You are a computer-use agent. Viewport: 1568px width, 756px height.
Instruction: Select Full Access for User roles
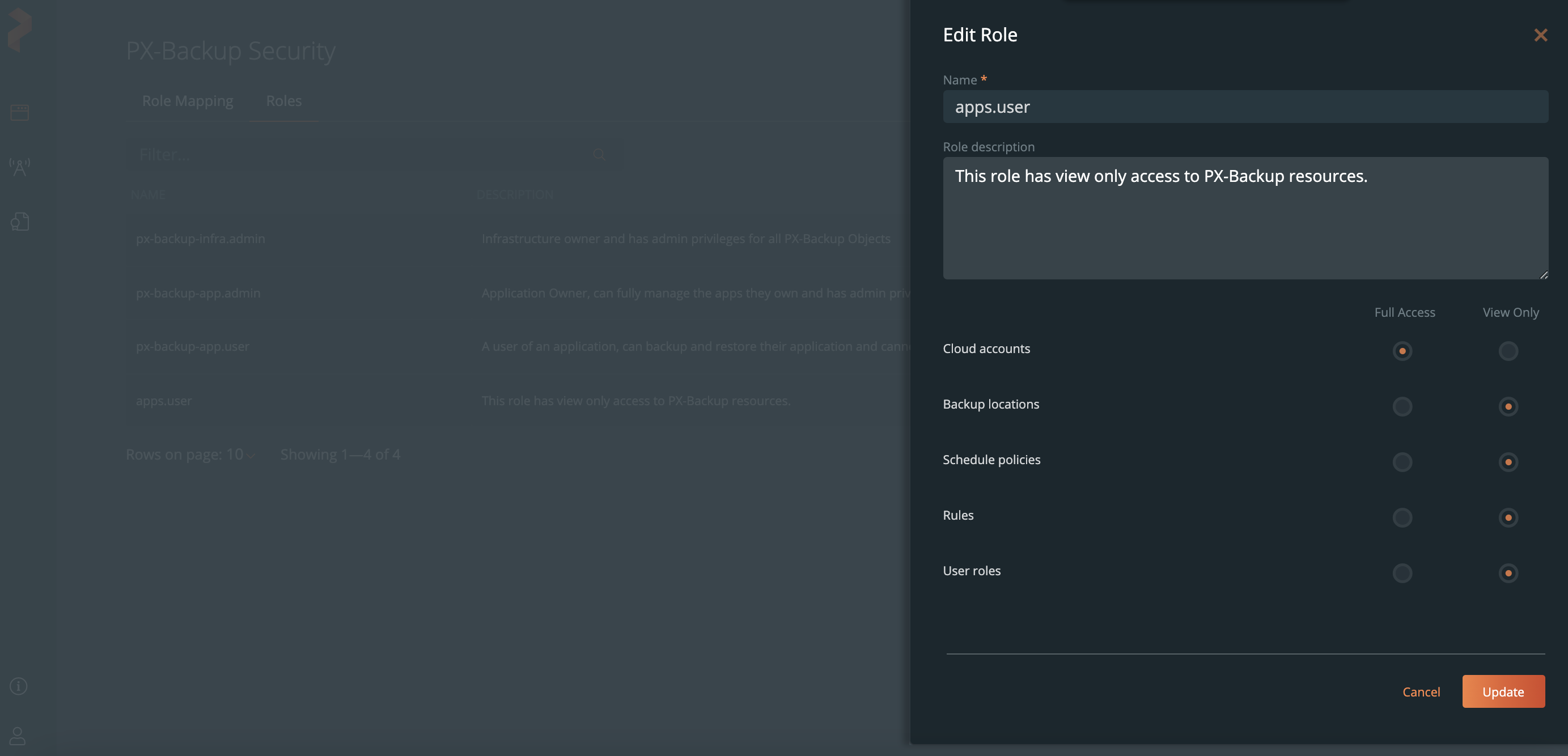(x=1402, y=573)
